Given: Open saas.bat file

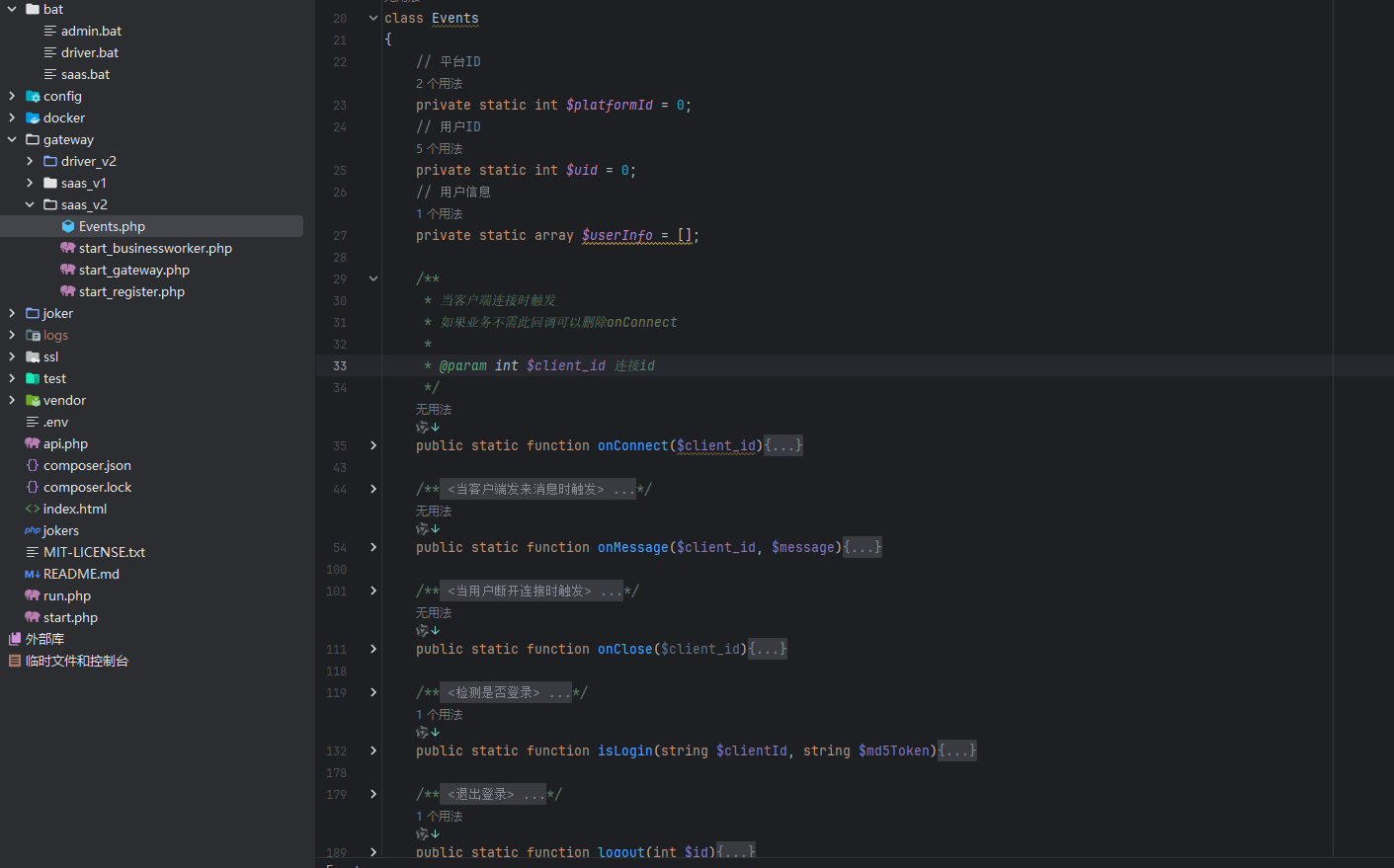Looking at the screenshot, I should 85,74.
